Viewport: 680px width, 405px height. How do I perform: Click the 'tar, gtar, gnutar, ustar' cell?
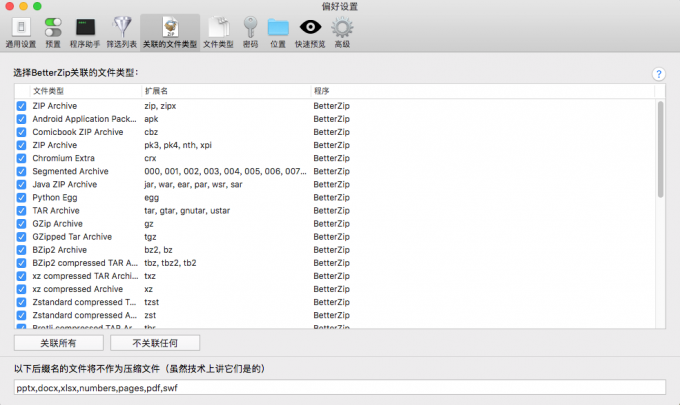pyautogui.click(x=187, y=210)
